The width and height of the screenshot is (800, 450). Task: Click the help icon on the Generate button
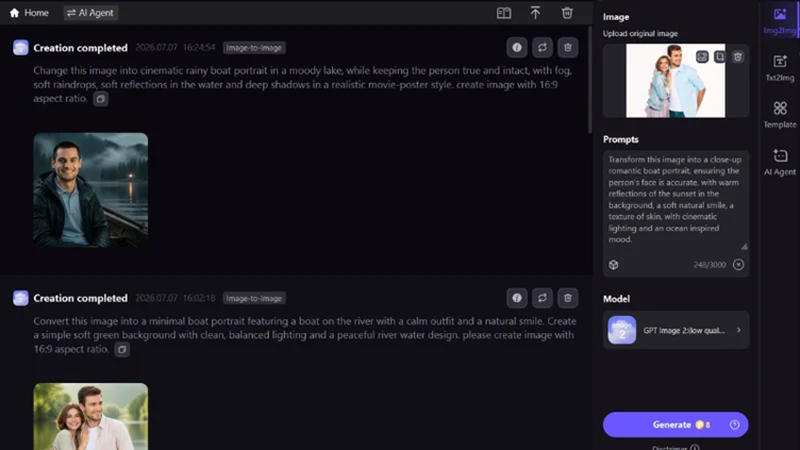[735, 424]
